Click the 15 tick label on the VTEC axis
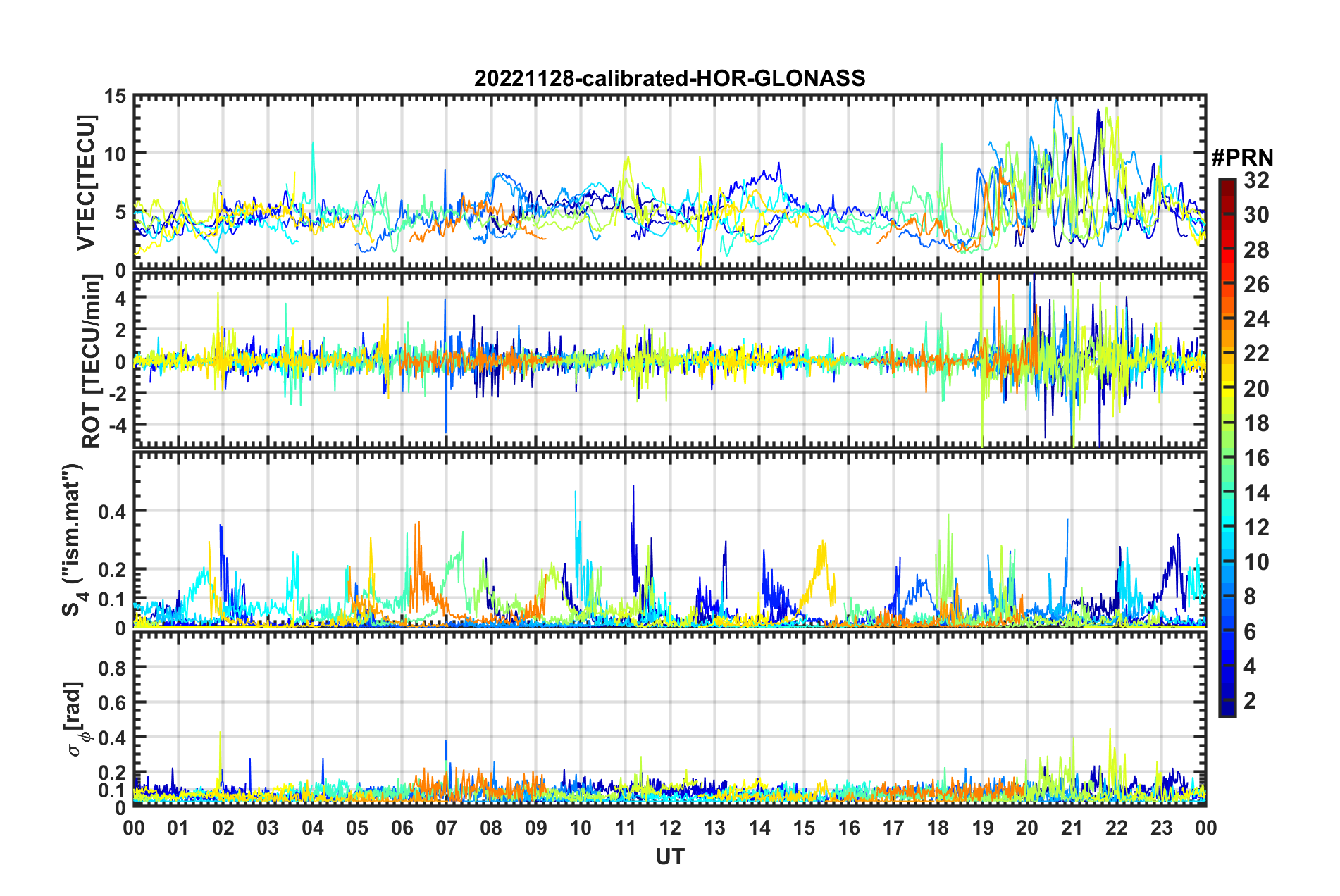1340x896 pixels. (115, 97)
